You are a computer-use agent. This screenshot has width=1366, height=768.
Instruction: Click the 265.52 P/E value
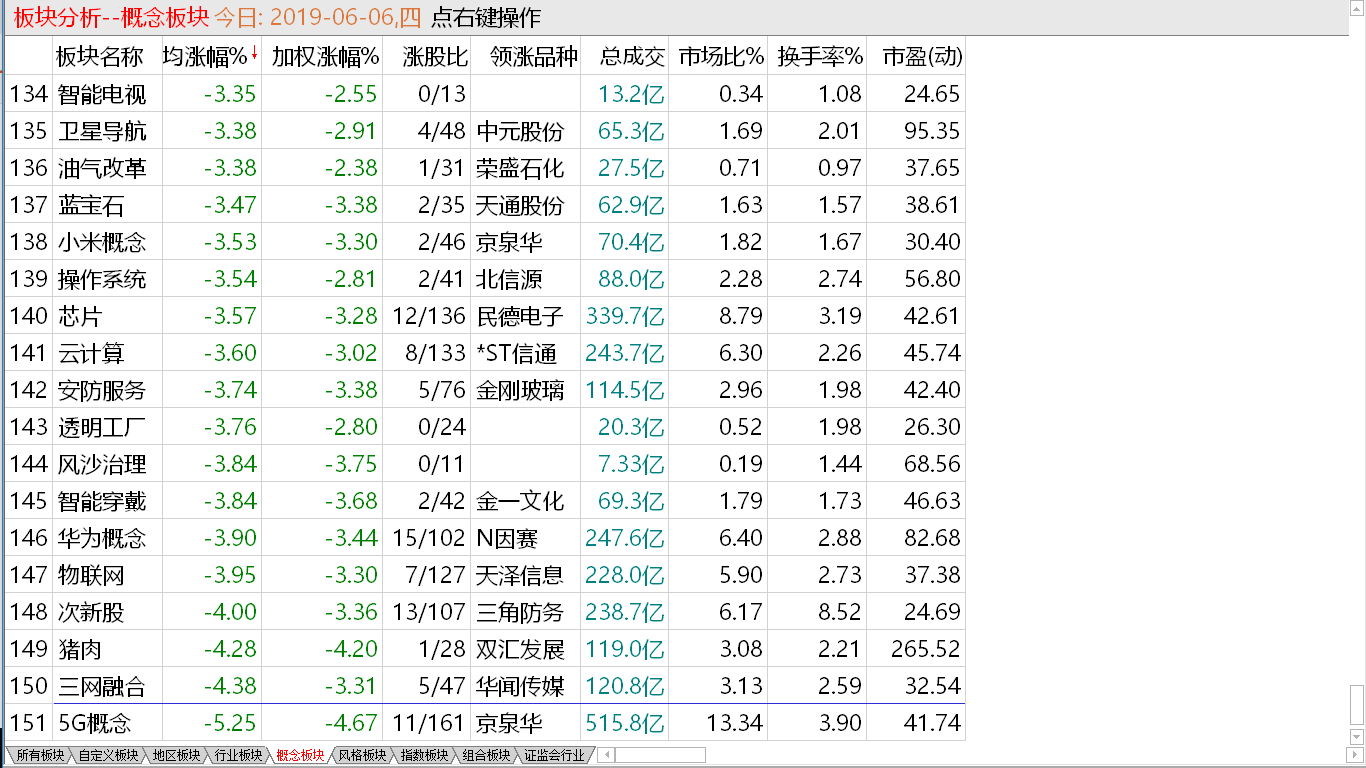[925, 649]
